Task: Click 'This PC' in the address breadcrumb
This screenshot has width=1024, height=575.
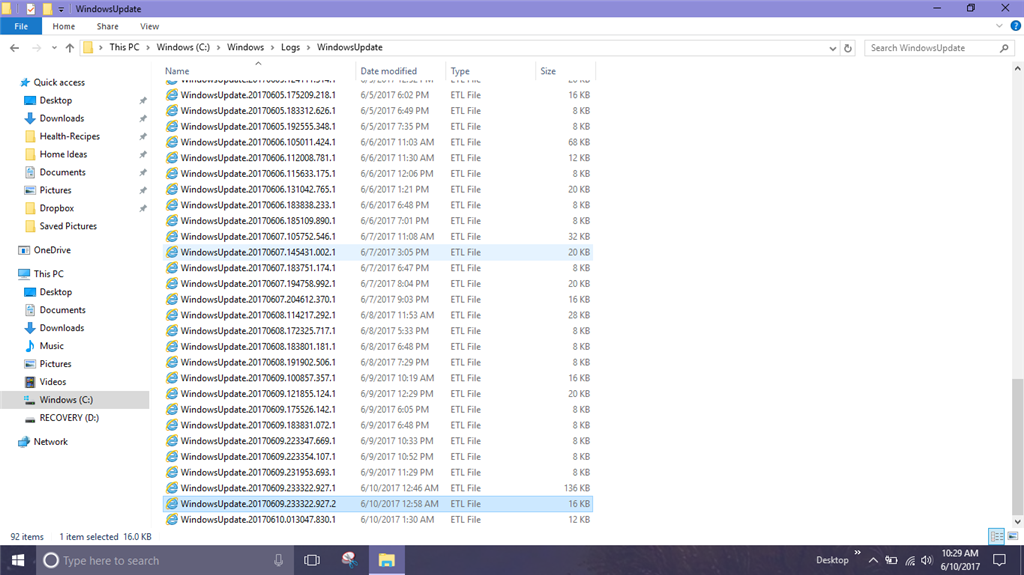Action: click(x=124, y=47)
